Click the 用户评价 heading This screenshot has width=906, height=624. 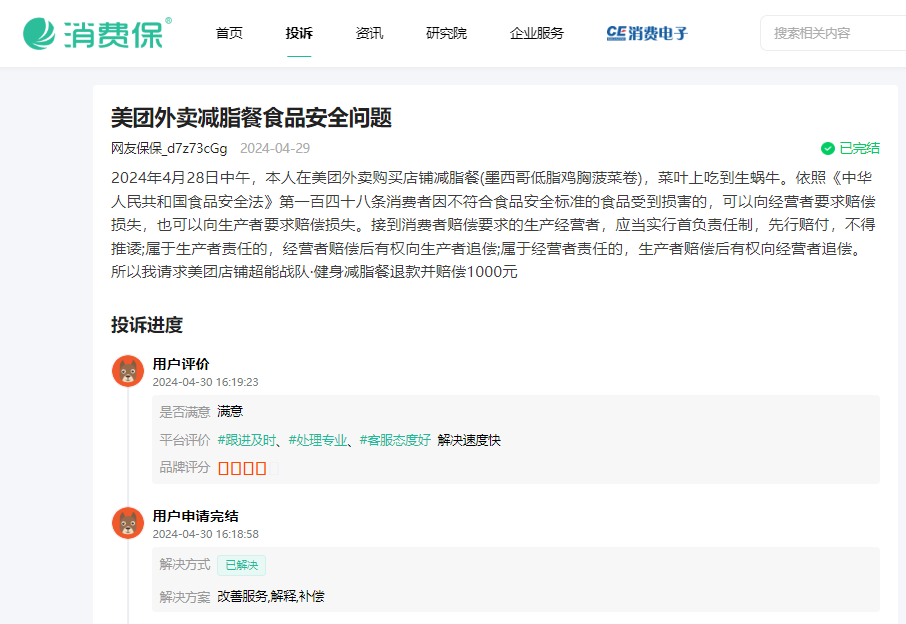pos(181,364)
